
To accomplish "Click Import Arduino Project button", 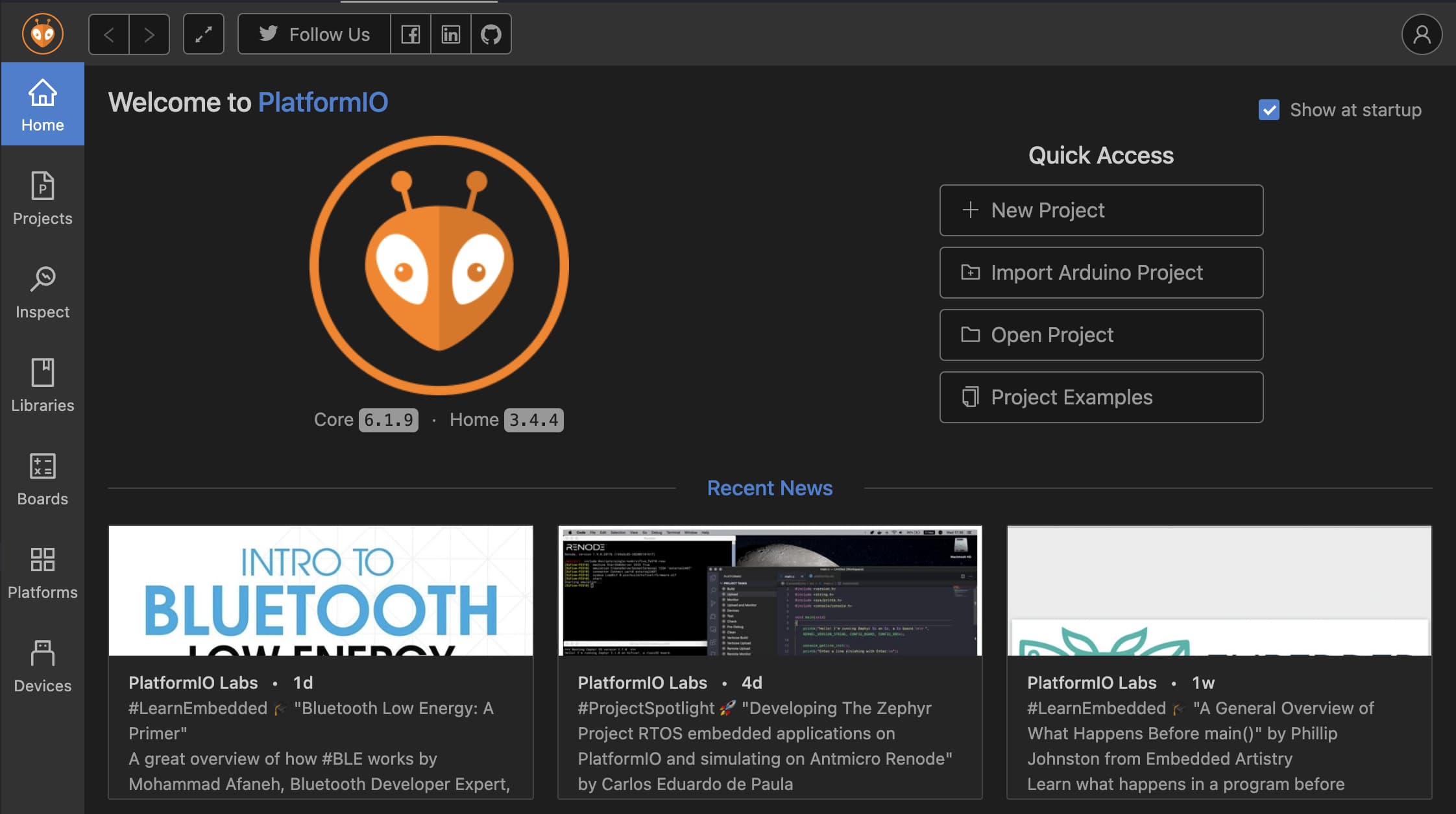I will [x=1100, y=273].
